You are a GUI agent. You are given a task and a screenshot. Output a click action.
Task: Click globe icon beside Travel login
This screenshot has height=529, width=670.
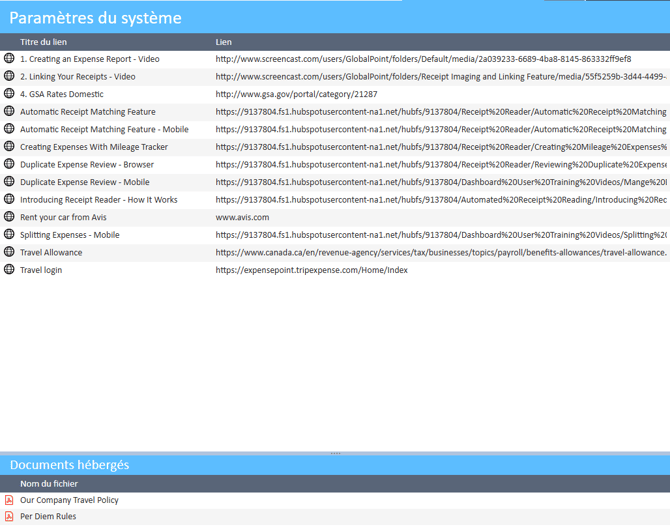tap(9, 269)
